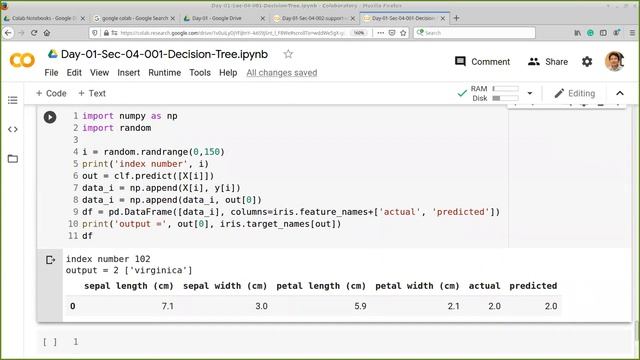Screen dimensions: 640x360
Task: Click the zoom level badge in URL bar
Action: (359, 33)
